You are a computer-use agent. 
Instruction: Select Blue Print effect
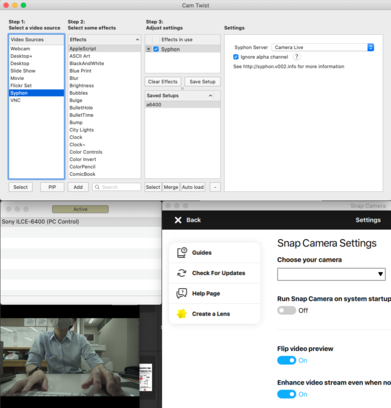104,71
